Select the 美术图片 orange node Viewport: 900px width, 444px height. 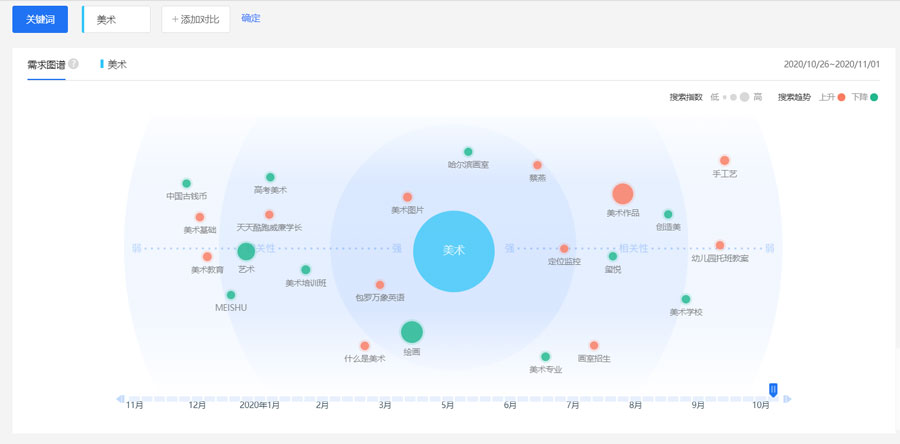click(407, 197)
